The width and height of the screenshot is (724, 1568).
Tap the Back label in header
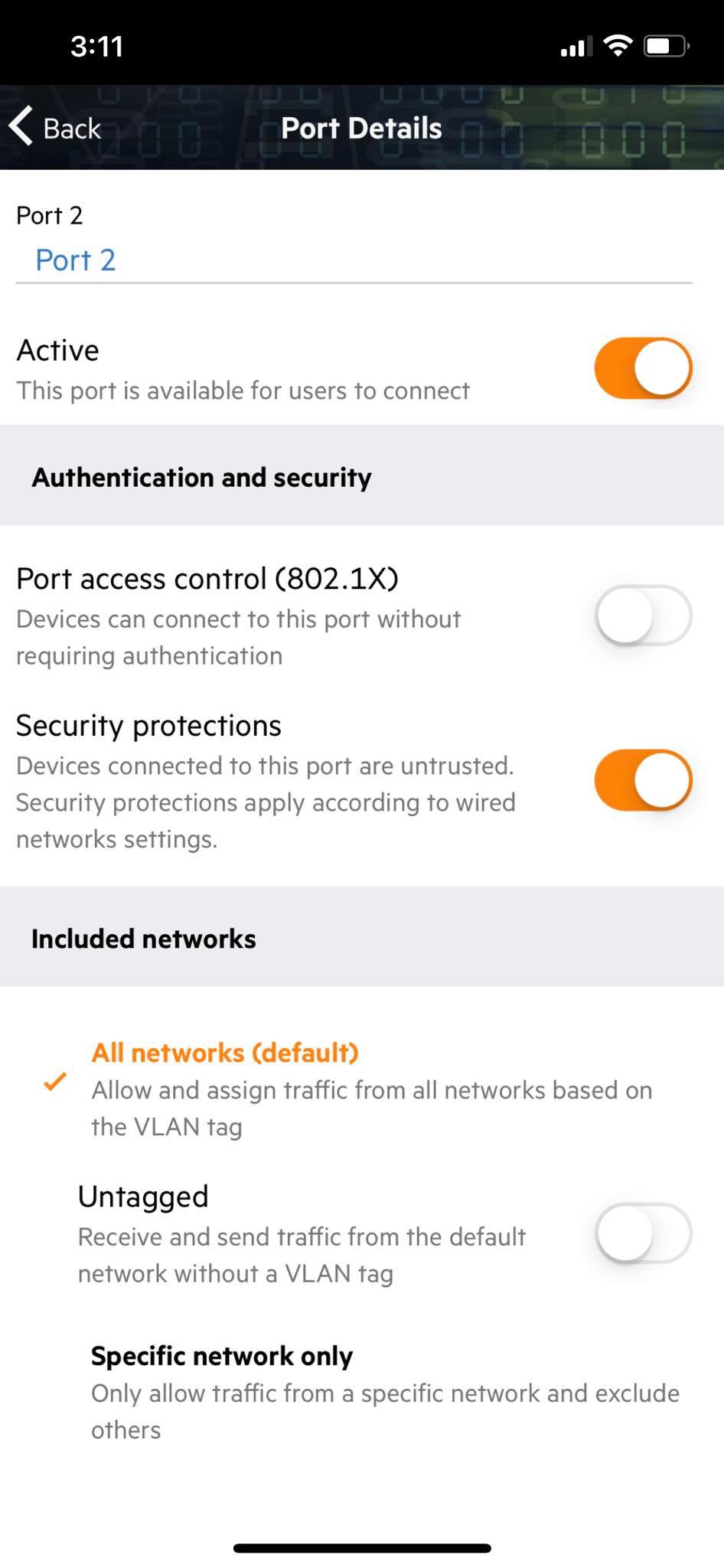click(x=72, y=129)
